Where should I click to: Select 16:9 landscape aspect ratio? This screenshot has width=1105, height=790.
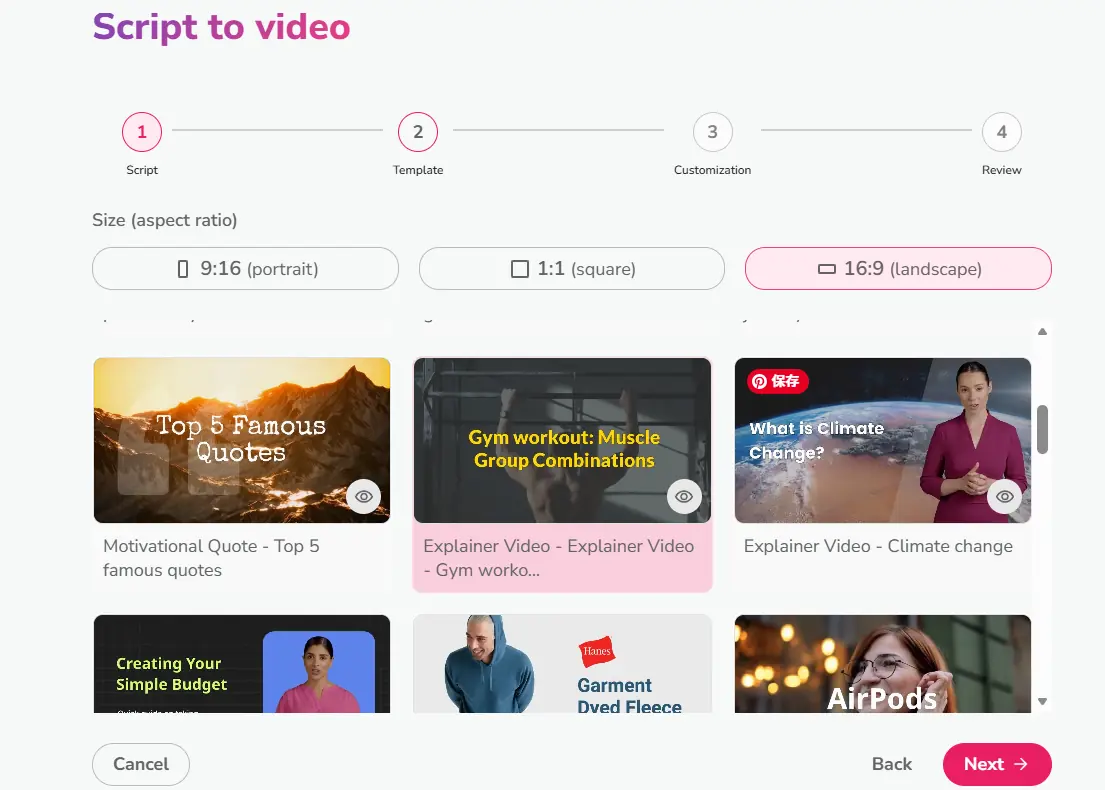pyautogui.click(x=898, y=269)
